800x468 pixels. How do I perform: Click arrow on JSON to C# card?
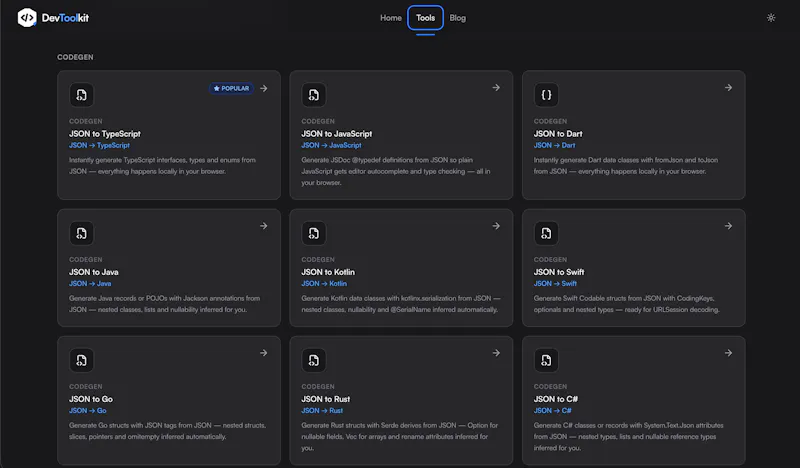point(729,353)
